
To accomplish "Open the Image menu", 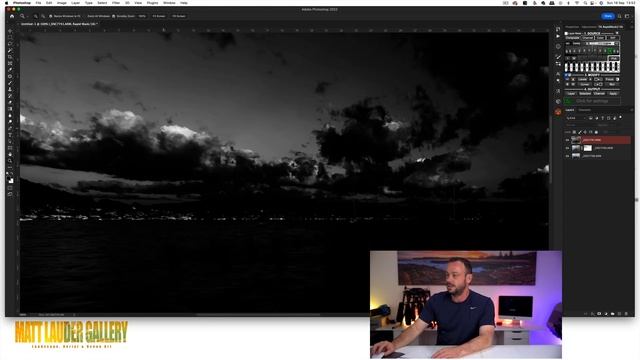I will click(x=62, y=3).
